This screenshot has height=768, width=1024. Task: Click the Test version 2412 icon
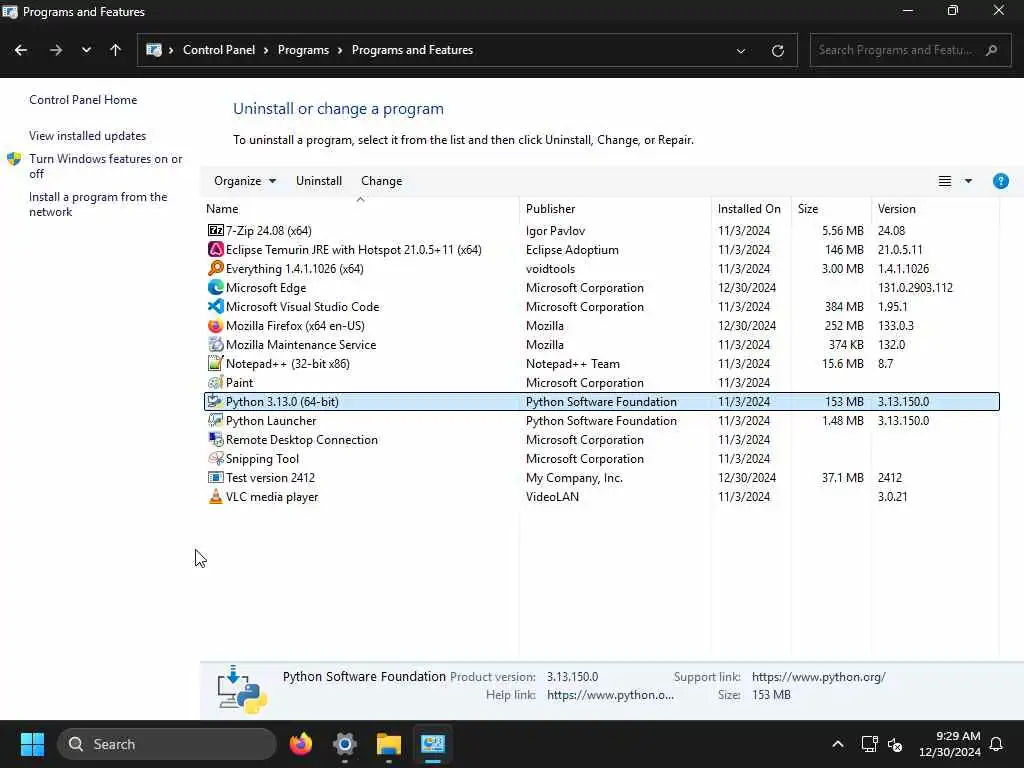(215, 477)
